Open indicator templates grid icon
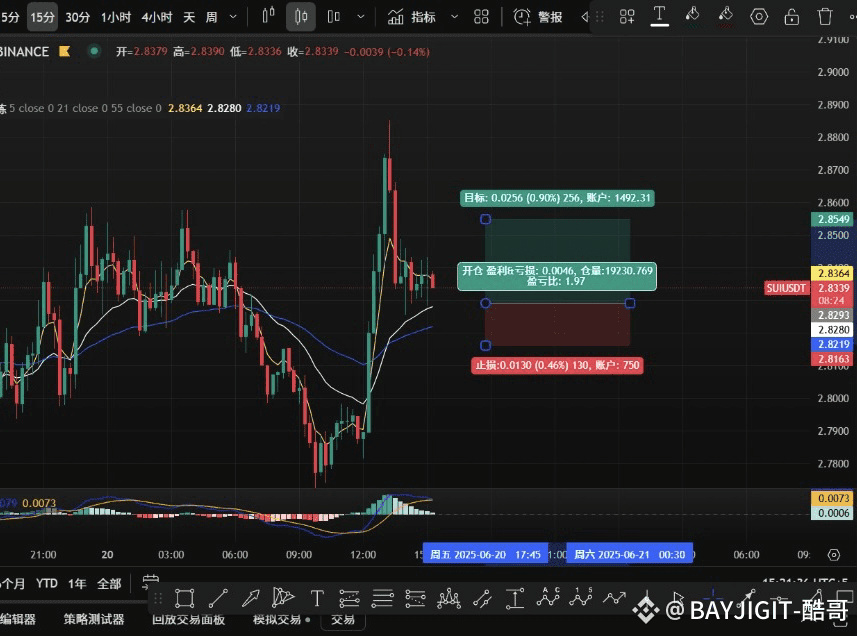Image resolution: width=857 pixels, height=636 pixels. tap(481, 17)
